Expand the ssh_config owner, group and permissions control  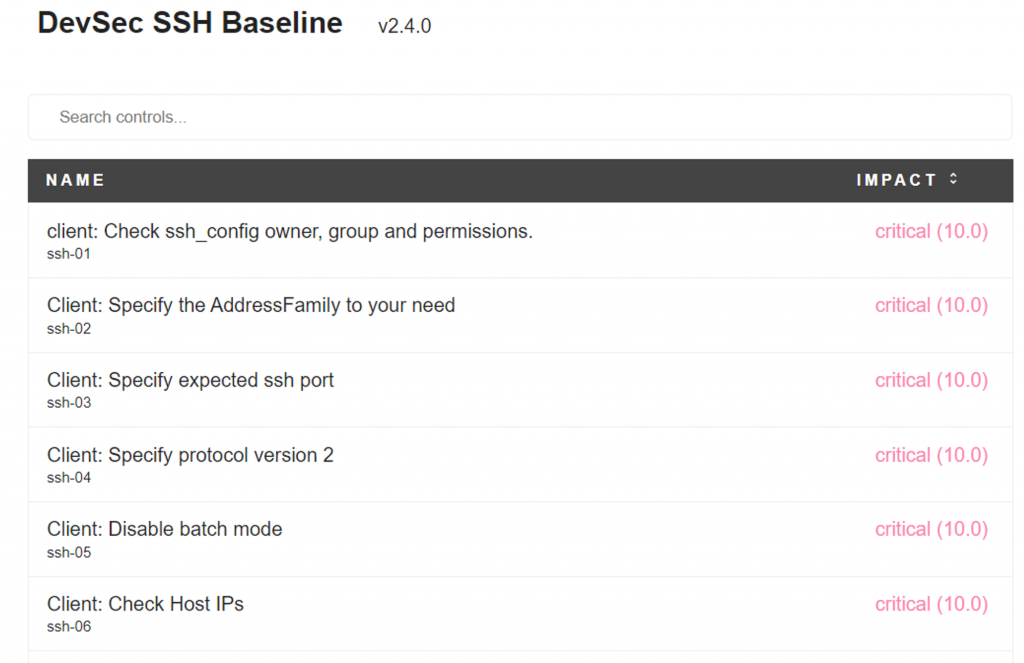(290, 232)
